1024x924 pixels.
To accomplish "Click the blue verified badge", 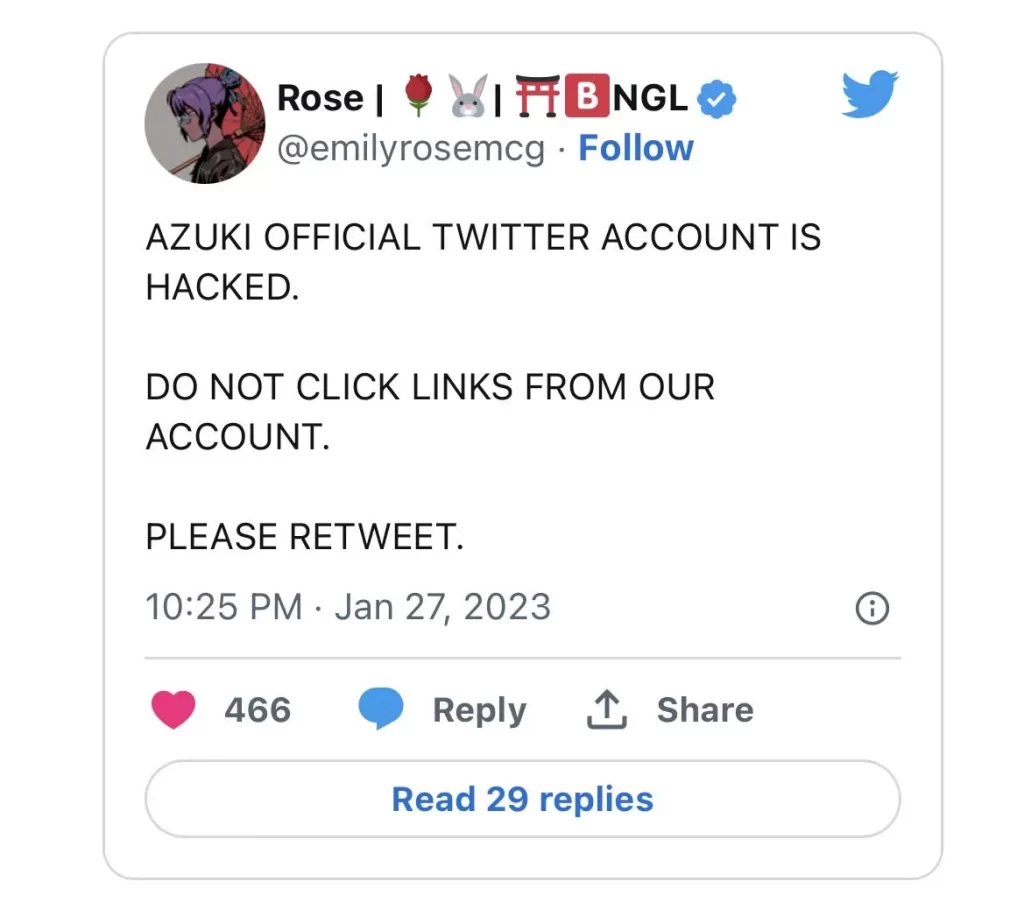I will [x=716, y=98].
